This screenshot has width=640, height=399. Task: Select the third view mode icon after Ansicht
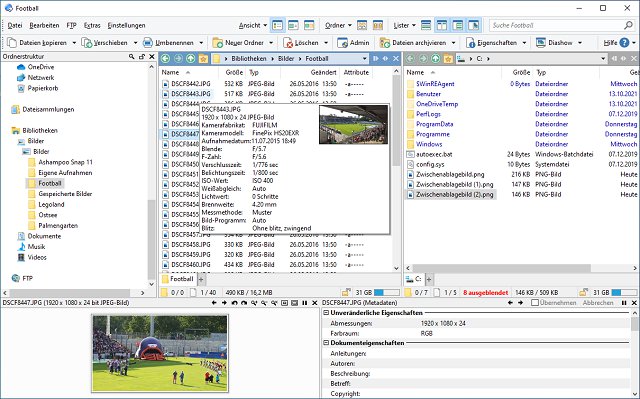[x=309, y=25]
